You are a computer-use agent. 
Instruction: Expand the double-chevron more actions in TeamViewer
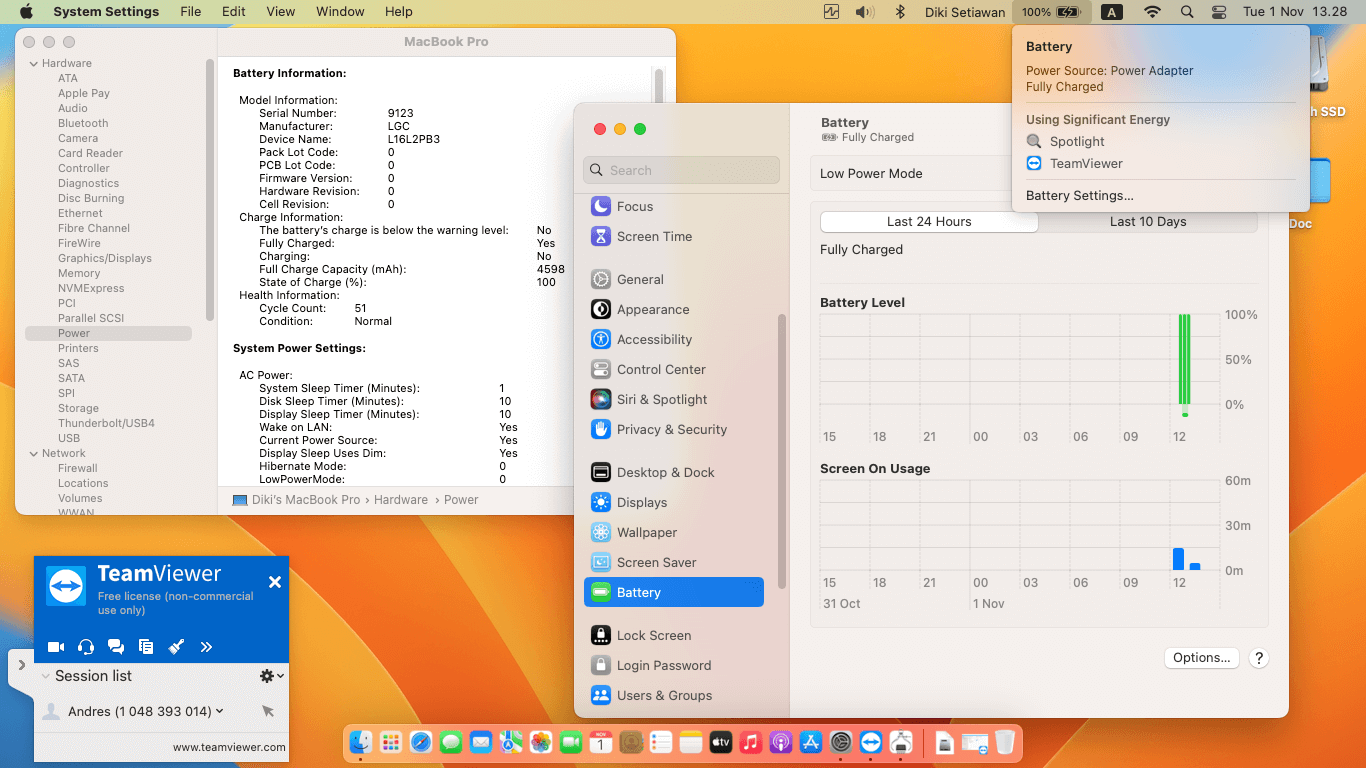(x=206, y=647)
